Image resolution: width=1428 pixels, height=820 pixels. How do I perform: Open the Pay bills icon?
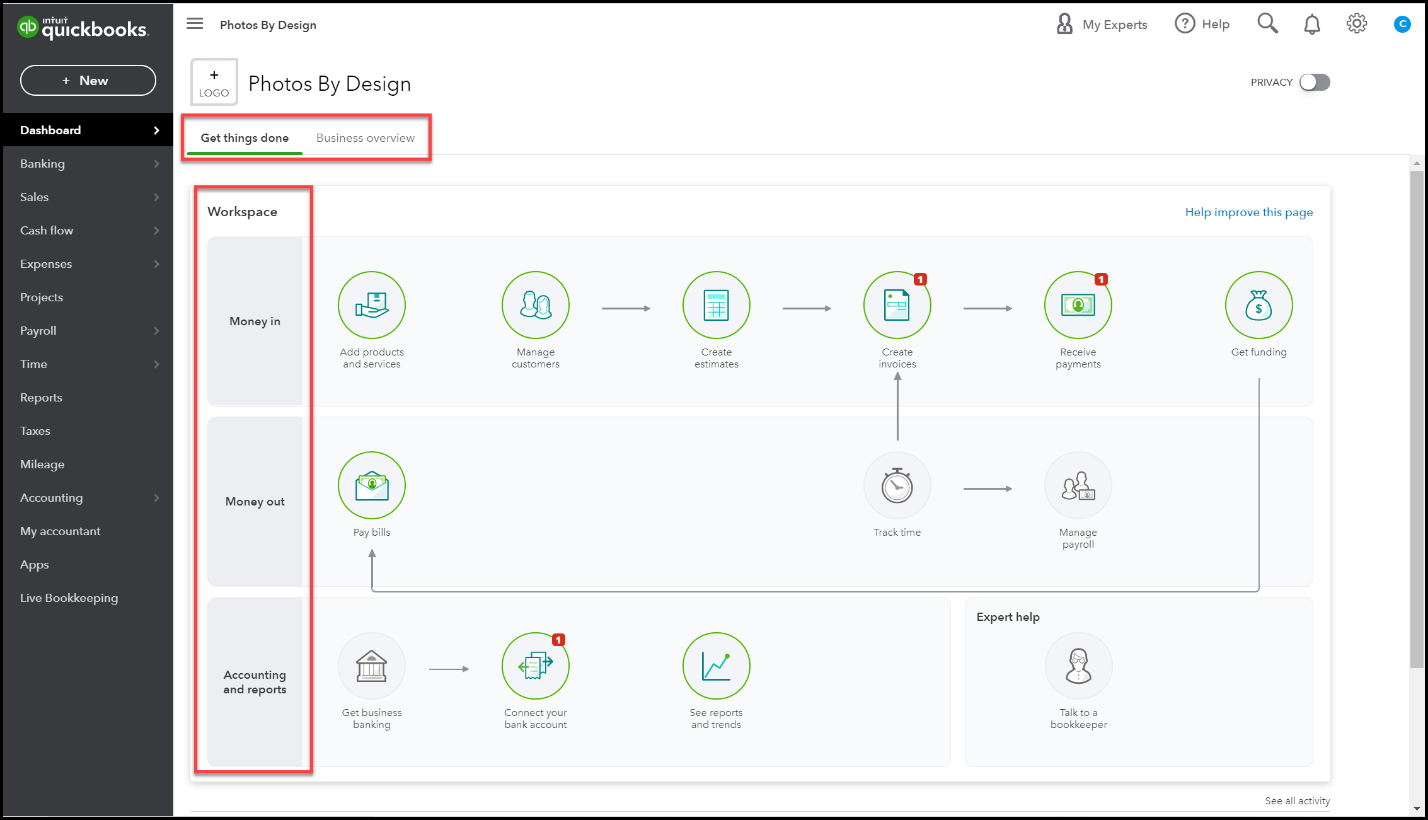click(x=372, y=485)
